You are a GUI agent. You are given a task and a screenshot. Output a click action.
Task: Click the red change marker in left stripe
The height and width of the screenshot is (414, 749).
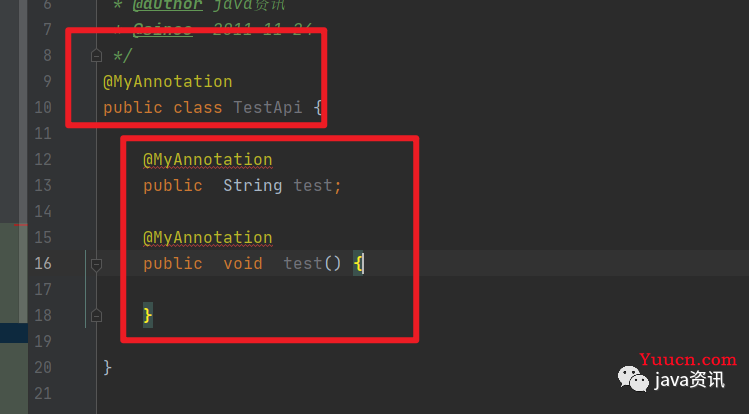tap(21, 224)
